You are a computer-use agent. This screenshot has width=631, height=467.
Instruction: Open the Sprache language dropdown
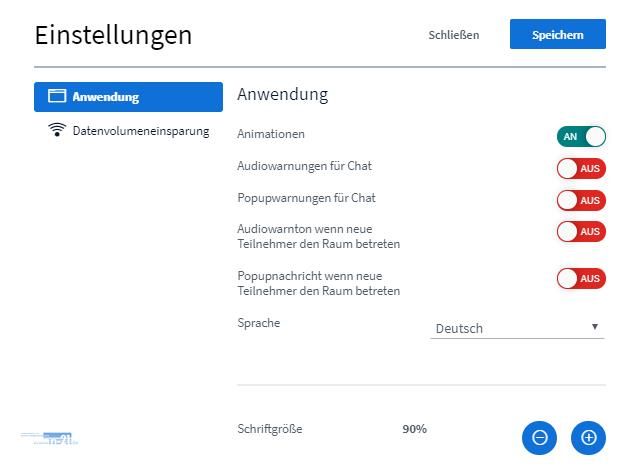click(516, 328)
